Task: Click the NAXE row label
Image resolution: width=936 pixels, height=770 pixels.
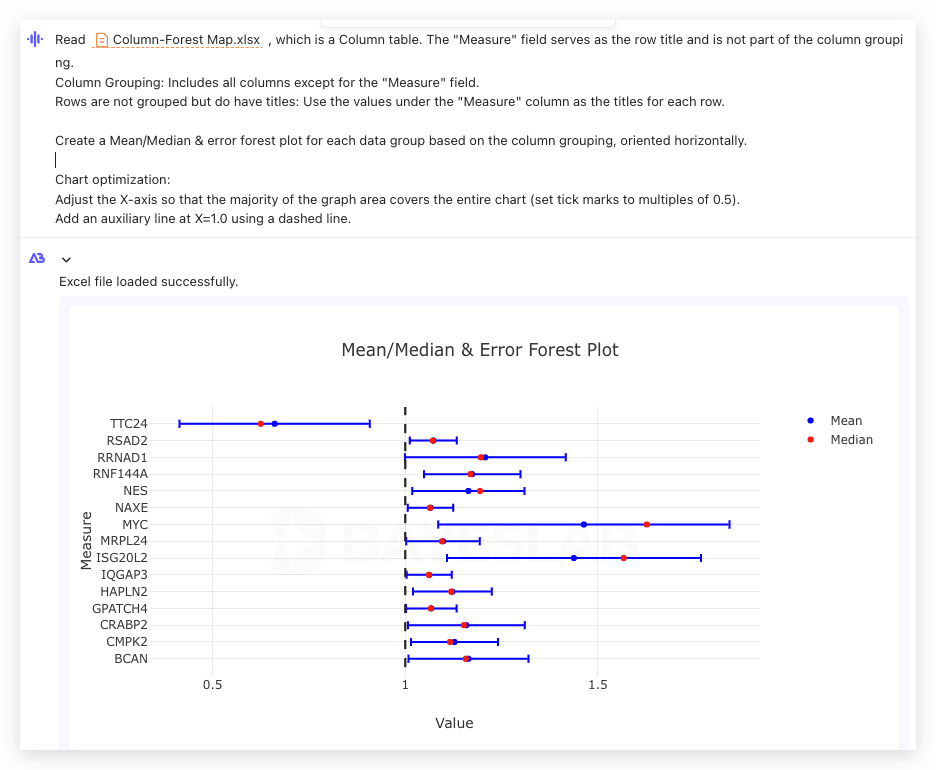Action: coord(131,508)
